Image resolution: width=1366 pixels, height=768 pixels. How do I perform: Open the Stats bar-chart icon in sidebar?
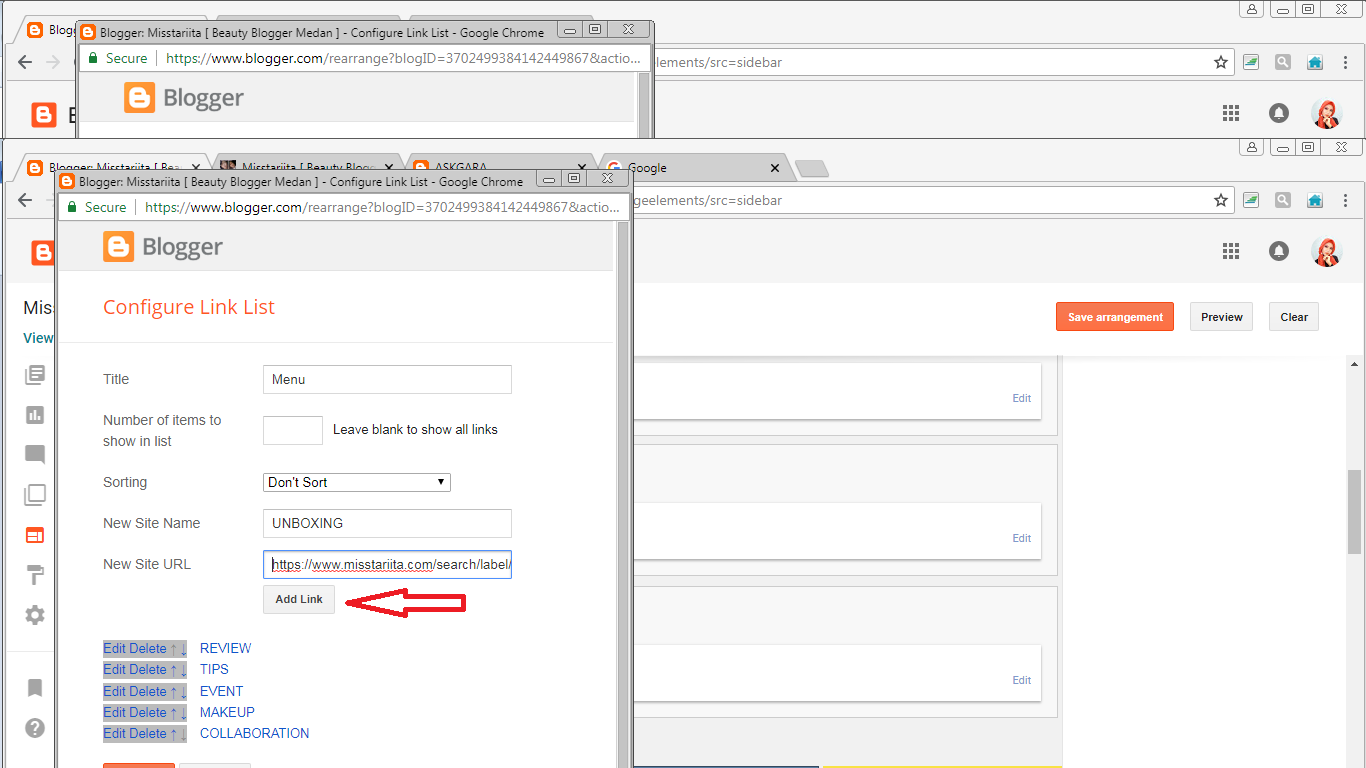point(35,414)
